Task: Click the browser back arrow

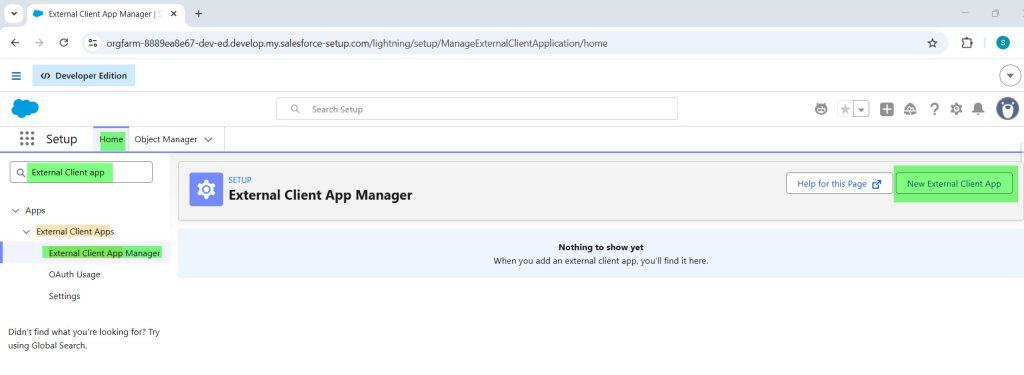Action: tap(16, 43)
